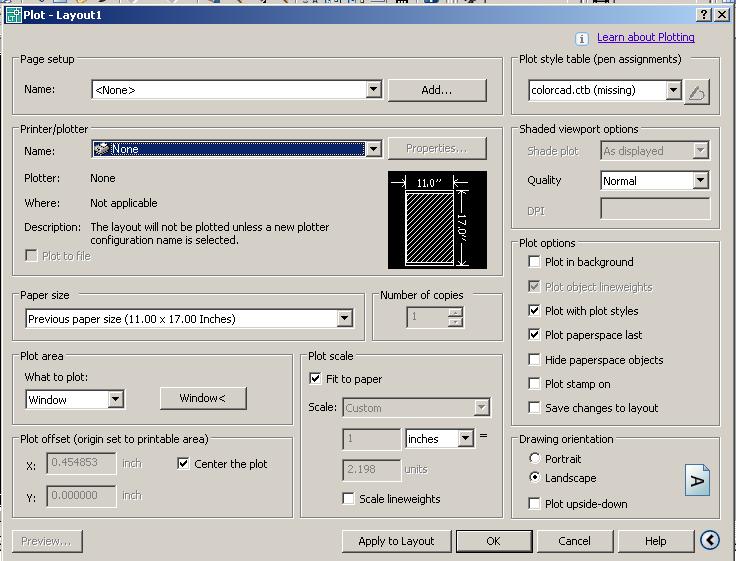Screen dimensions: 736x561
Task: Check Plot upside-down
Action: (x=534, y=504)
